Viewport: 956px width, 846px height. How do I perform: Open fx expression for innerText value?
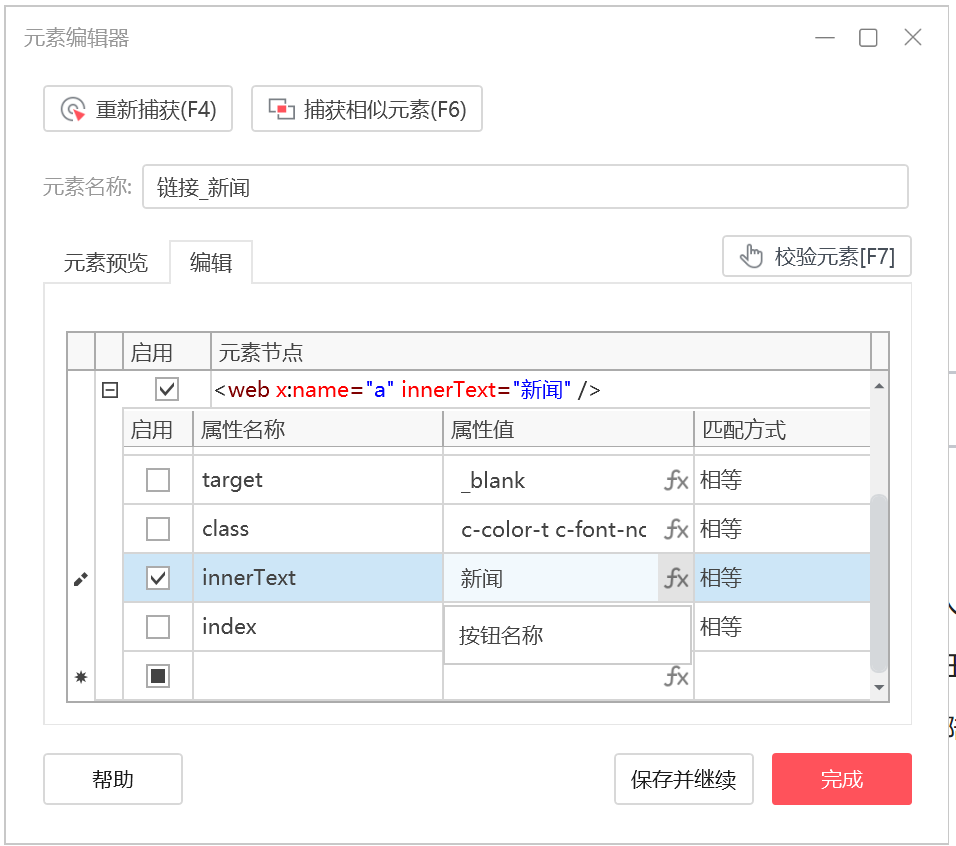click(676, 578)
